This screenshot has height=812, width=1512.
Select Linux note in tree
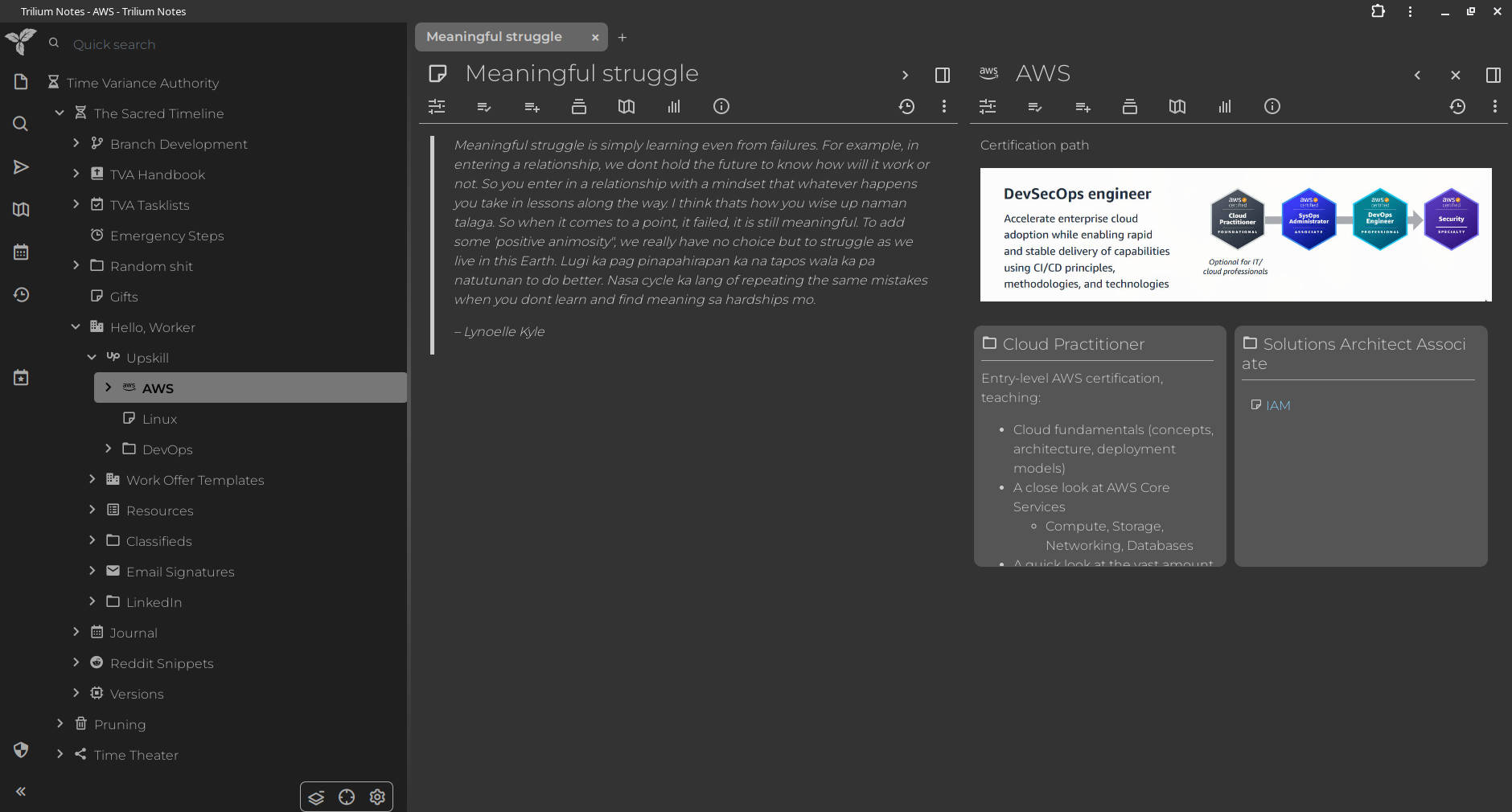[159, 419]
